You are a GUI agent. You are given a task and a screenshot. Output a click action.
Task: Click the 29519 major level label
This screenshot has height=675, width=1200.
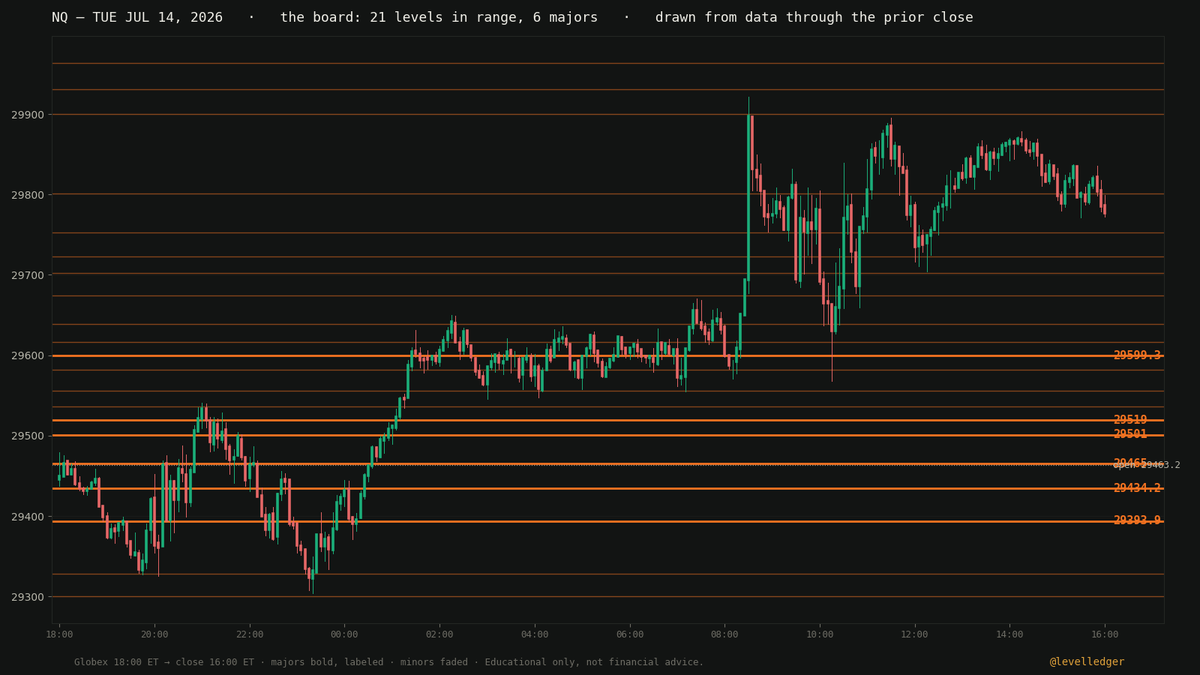coord(1130,420)
